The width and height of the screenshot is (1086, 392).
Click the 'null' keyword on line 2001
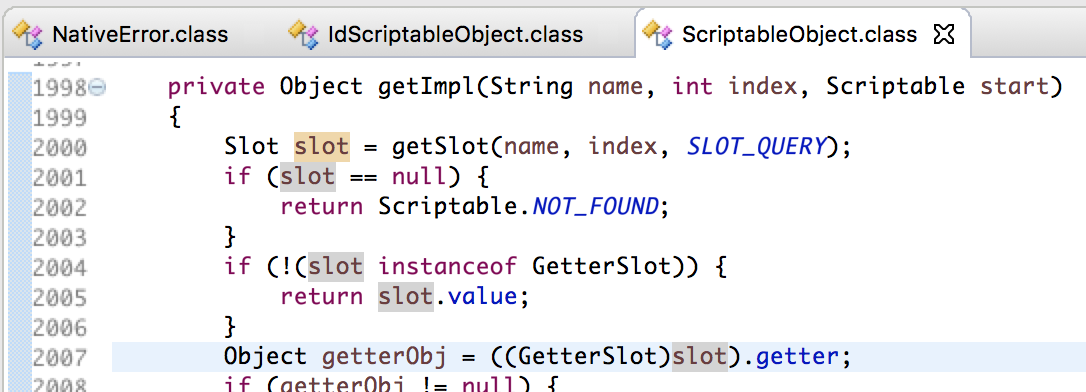[x=420, y=177]
